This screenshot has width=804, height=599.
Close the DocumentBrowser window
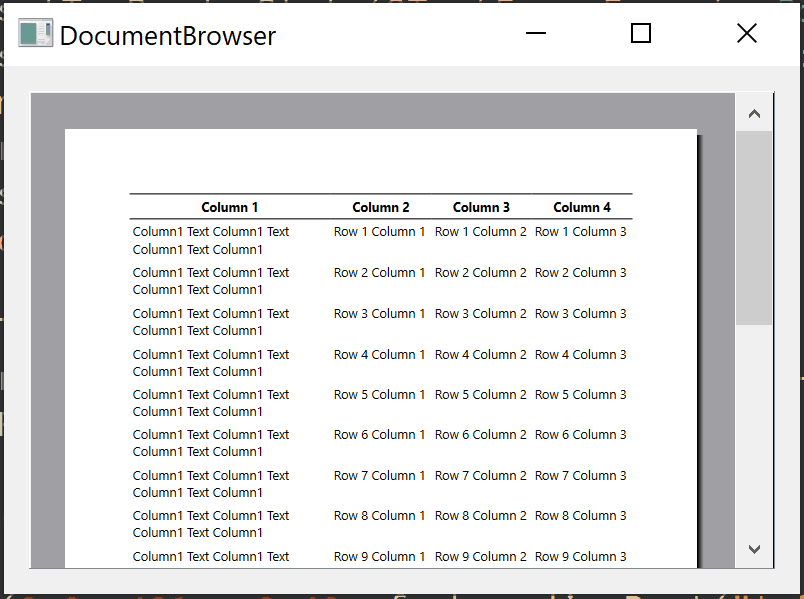746,34
